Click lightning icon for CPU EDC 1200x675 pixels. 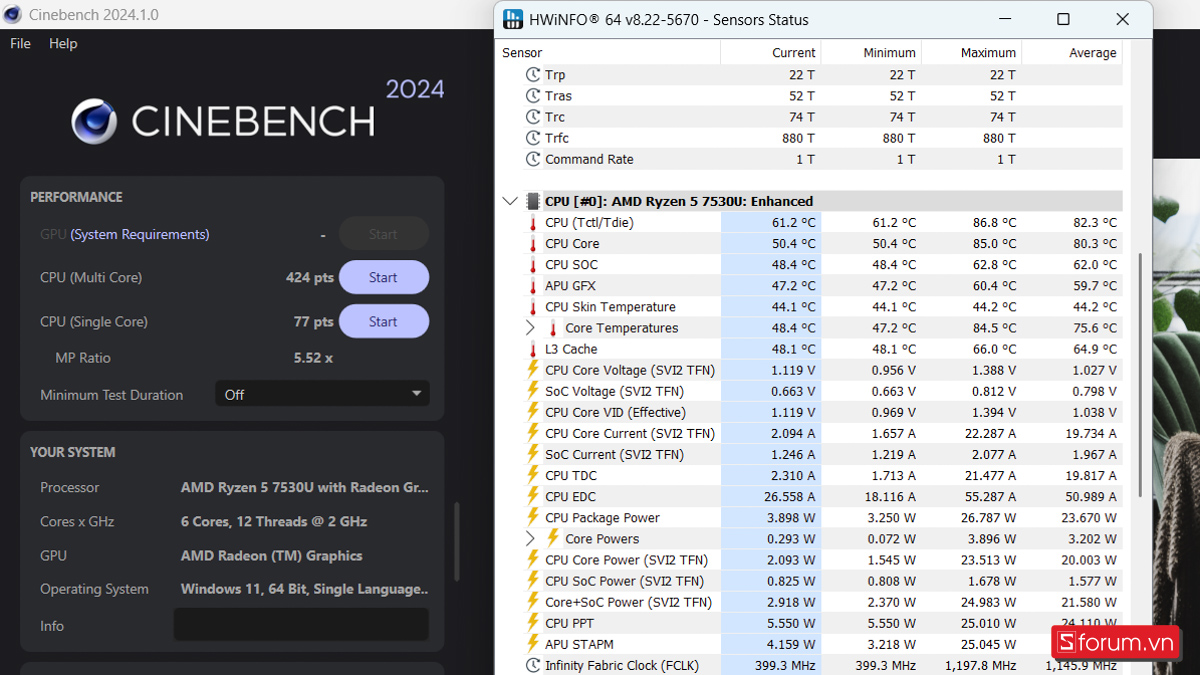point(533,496)
